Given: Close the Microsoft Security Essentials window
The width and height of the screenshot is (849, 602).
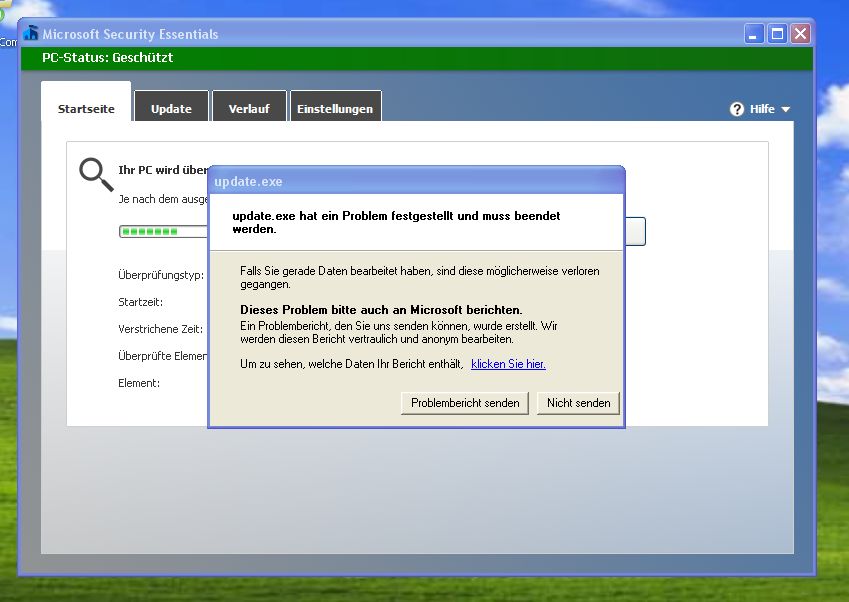Looking at the screenshot, I should [800, 34].
